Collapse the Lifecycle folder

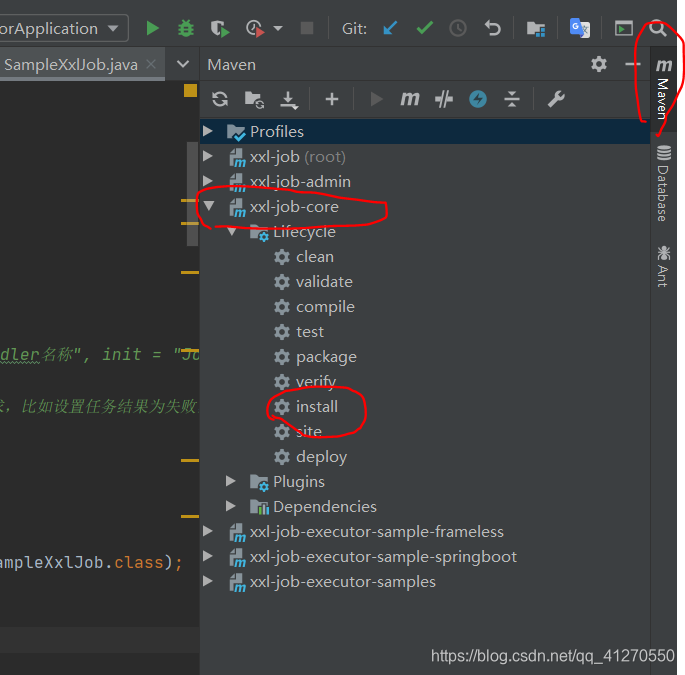tap(232, 231)
